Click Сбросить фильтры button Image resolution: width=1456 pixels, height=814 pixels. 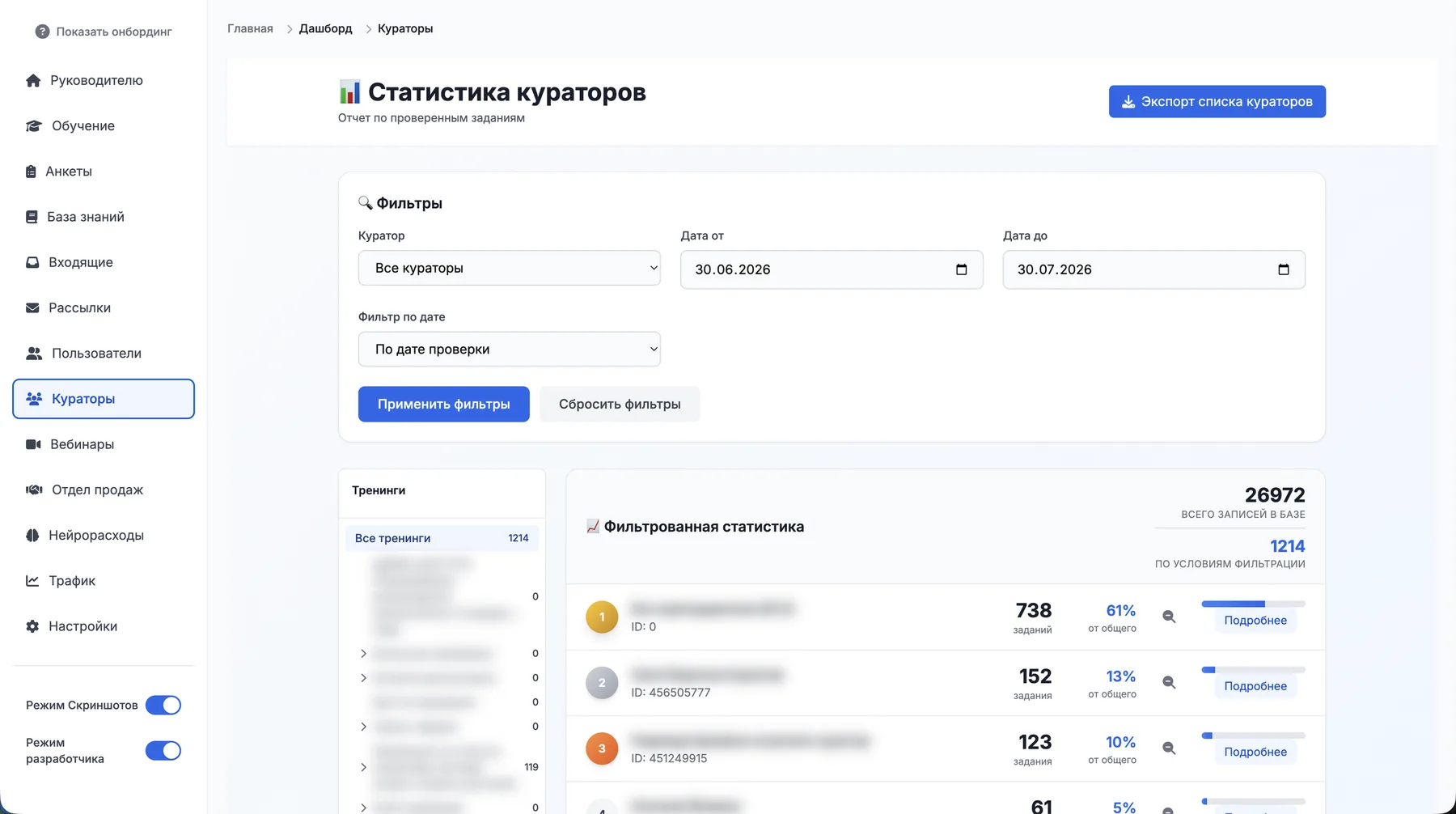point(620,404)
